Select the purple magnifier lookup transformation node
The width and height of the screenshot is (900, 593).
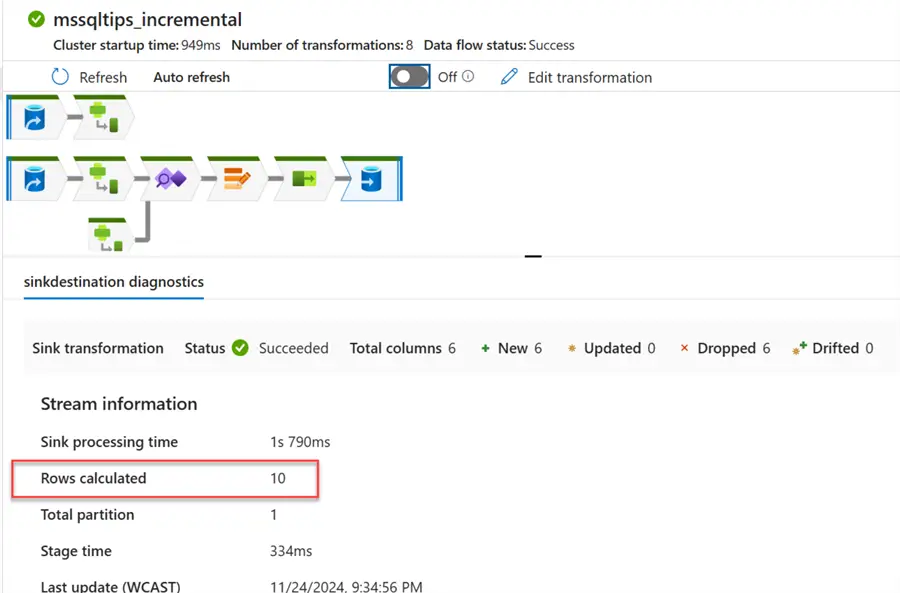click(169, 180)
